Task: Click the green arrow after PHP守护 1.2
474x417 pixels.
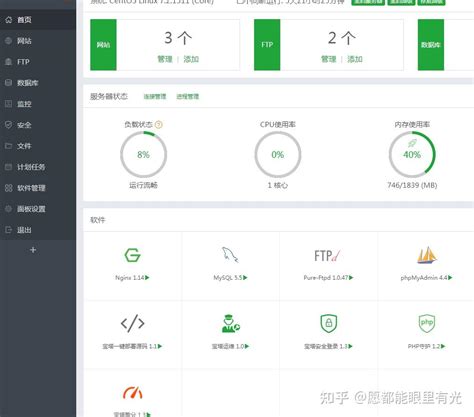Action: coord(443,346)
